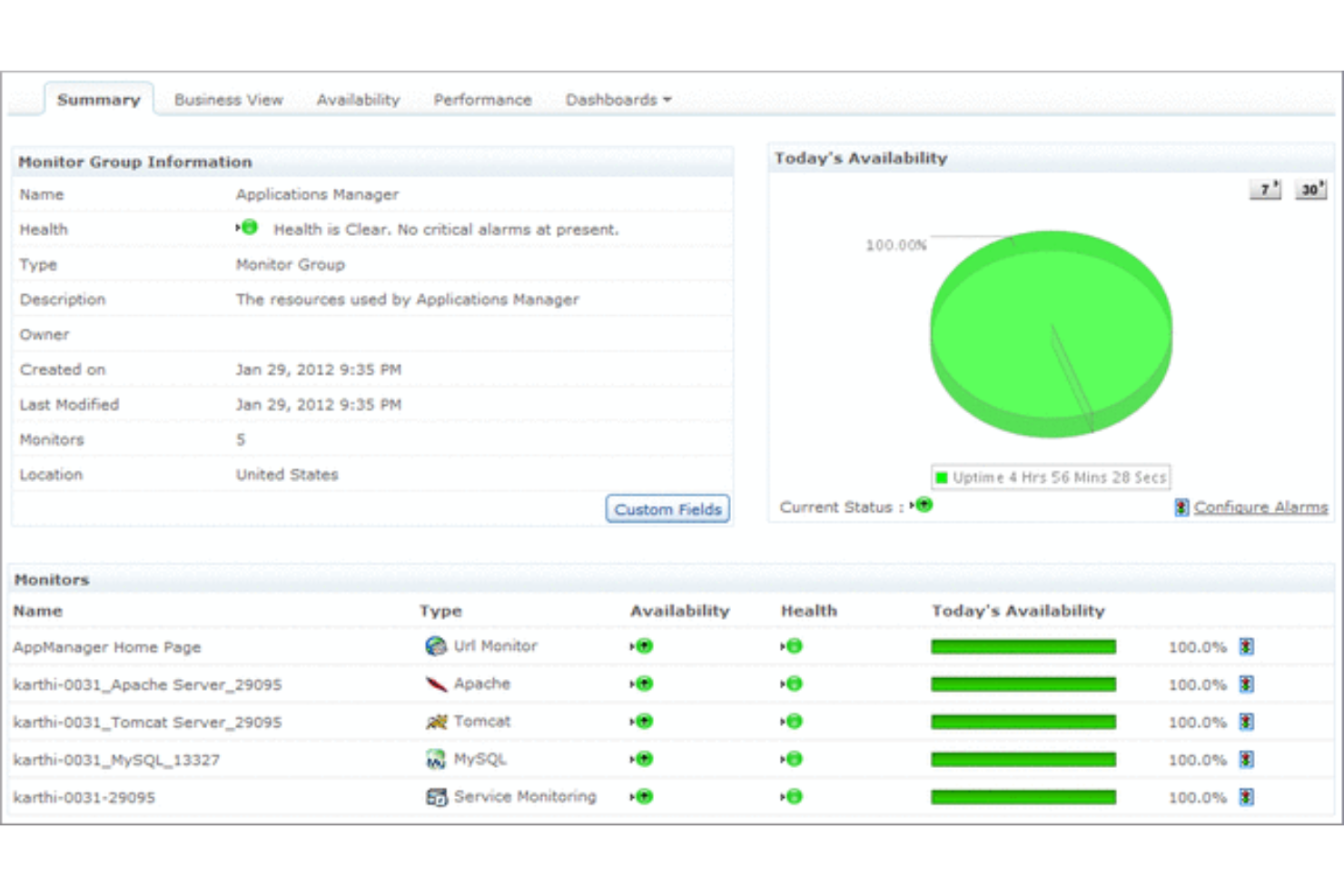Open the Business View tab
Viewport: 1344px width, 896px height.
pyautogui.click(x=229, y=100)
